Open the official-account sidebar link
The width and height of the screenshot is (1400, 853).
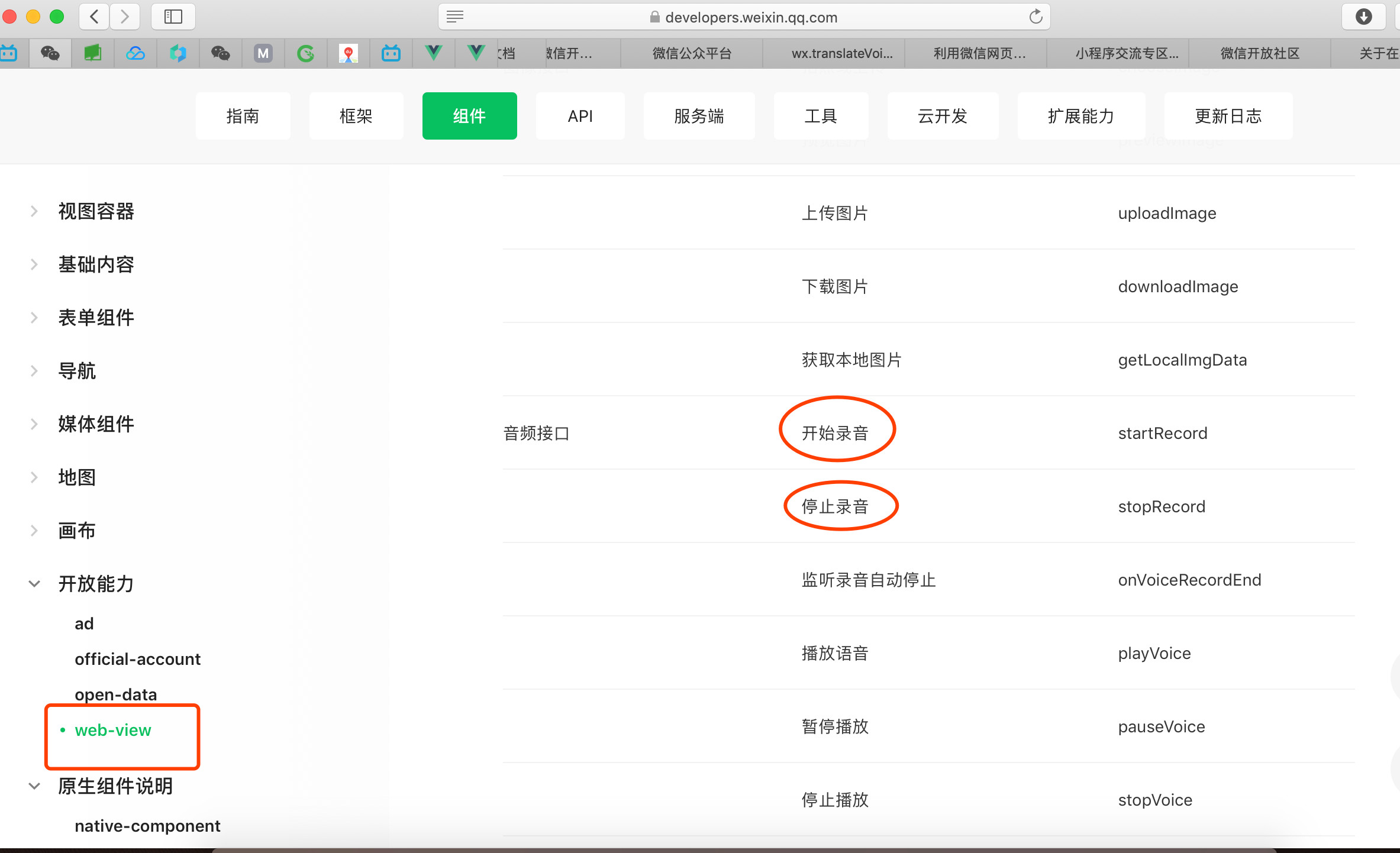pyautogui.click(x=137, y=659)
